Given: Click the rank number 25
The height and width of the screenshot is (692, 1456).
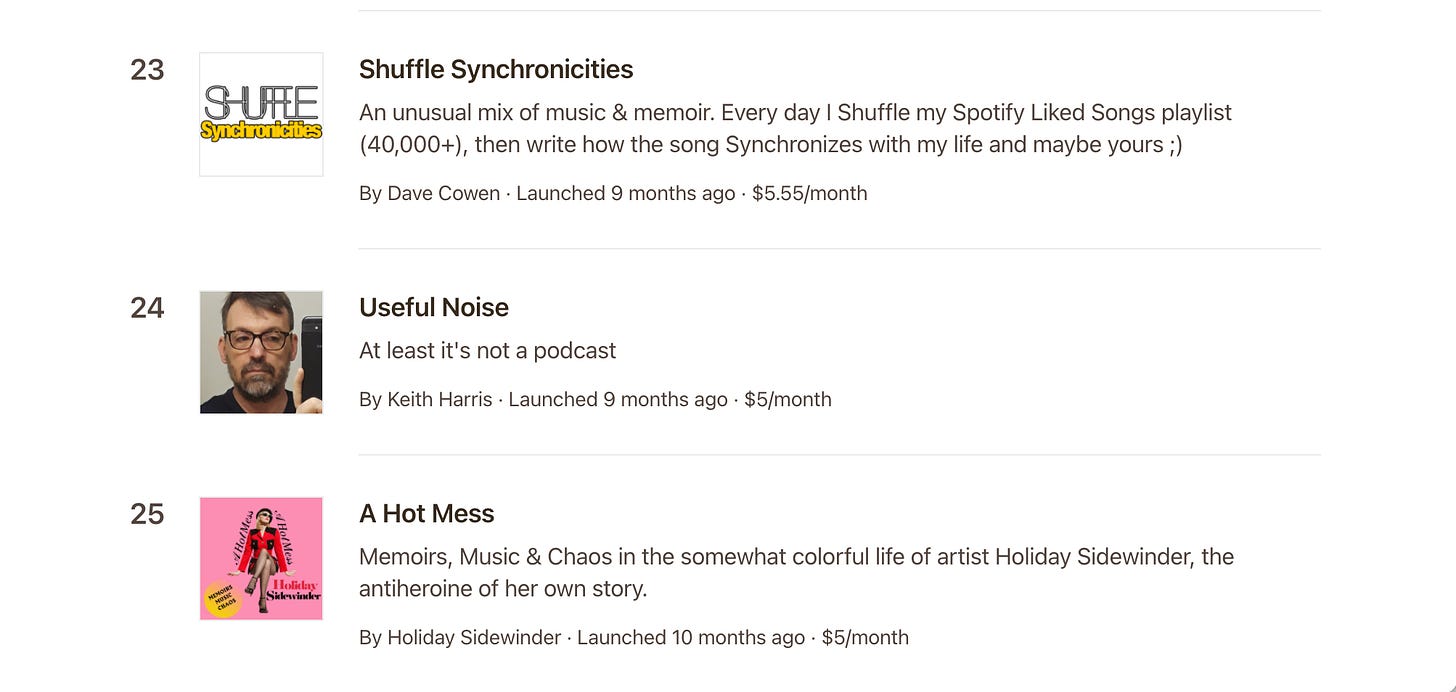Looking at the screenshot, I should [147, 513].
